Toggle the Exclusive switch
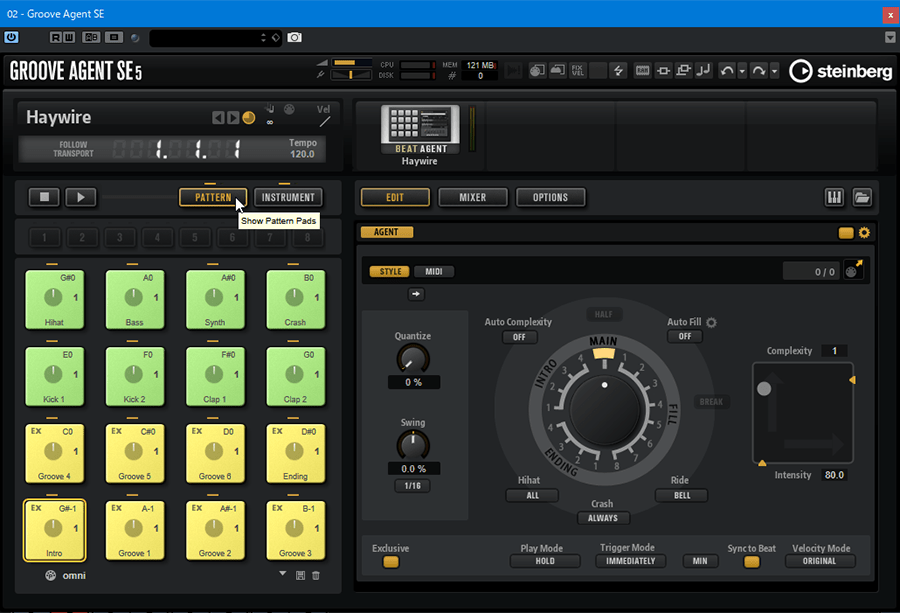This screenshot has width=900, height=613. click(390, 562)
